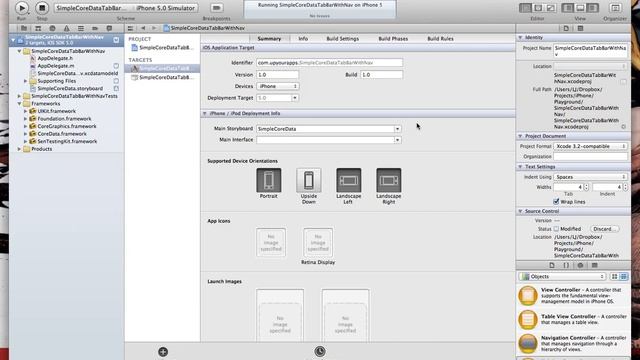Screen dimensions: 640x360
Task: Expand the Supporting Files group
Action: pyautogui.click(x=25, y=81)
